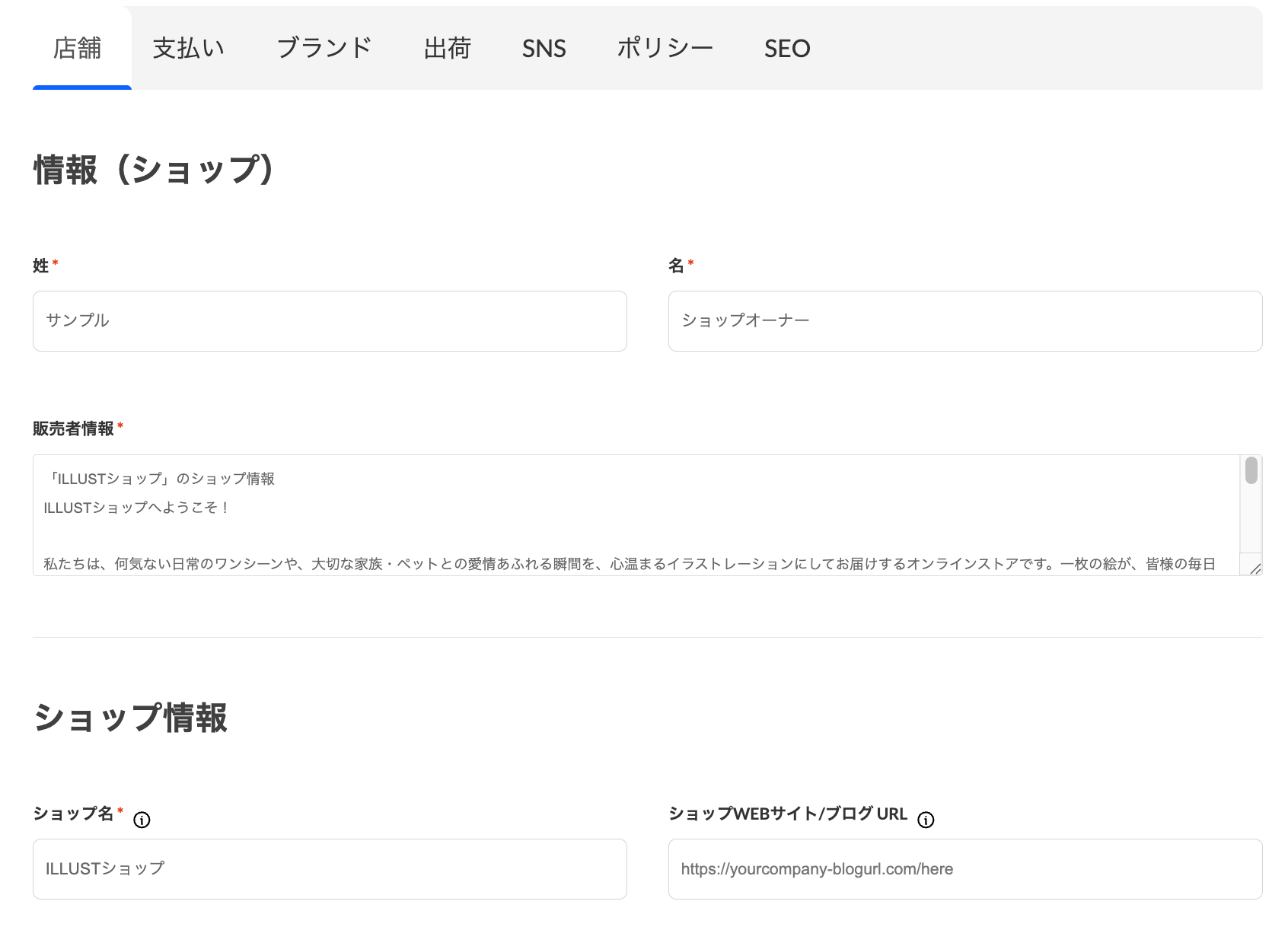The image size is (1288, 930).
Task: Open the 支払い tab
Action: point(189,49)
